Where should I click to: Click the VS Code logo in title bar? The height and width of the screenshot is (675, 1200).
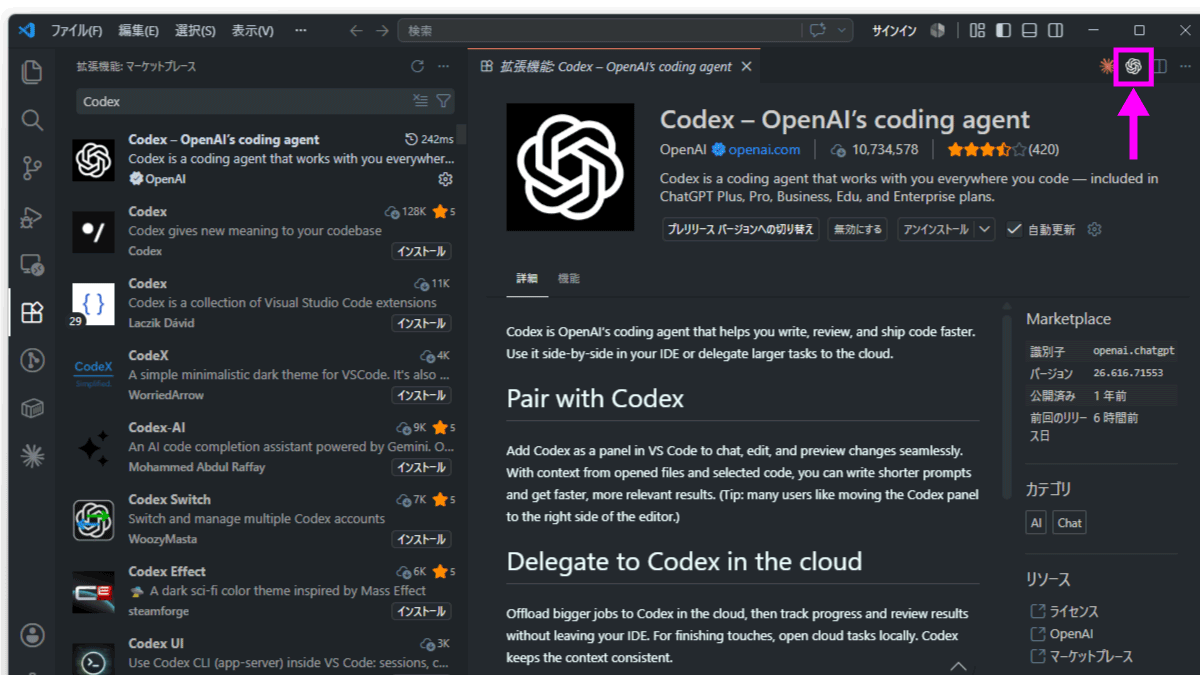(x=27, y=31)
